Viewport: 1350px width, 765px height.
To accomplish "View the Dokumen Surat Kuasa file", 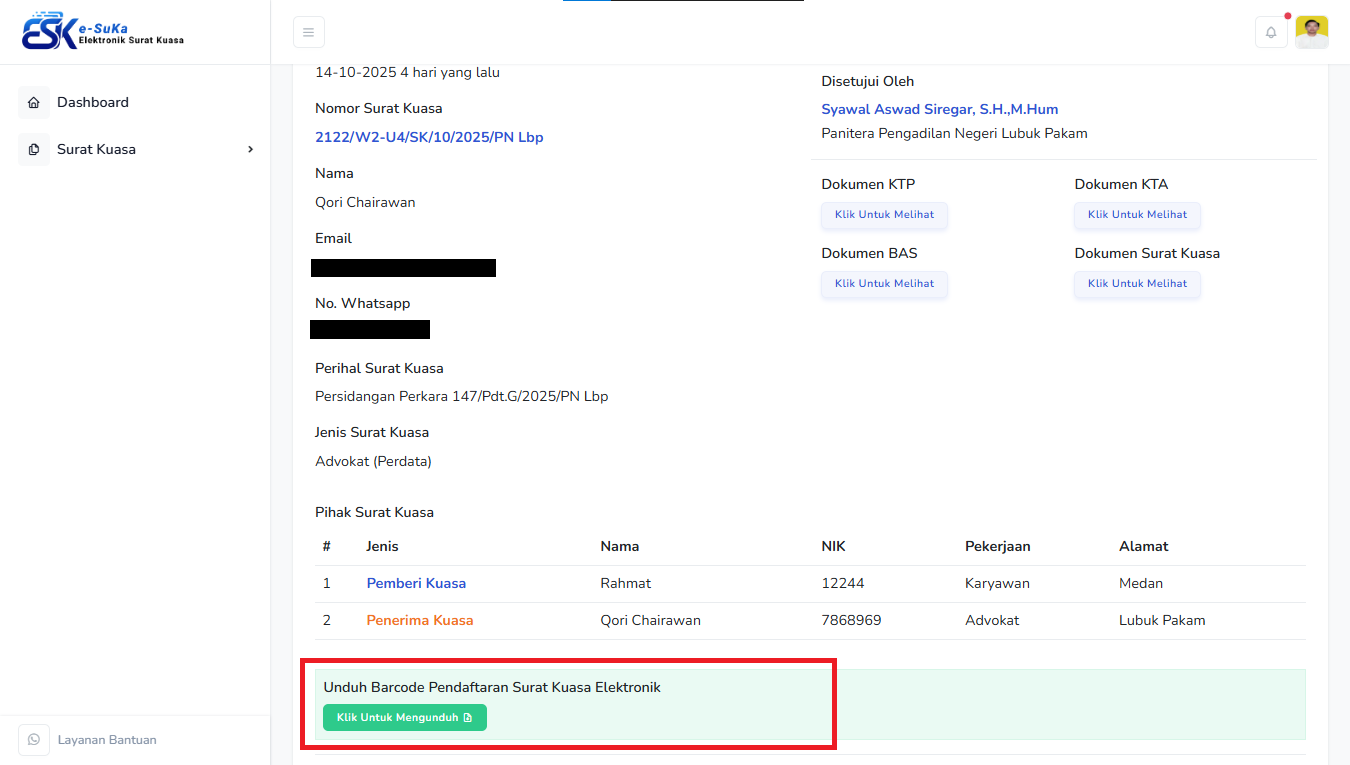I will (1137, 284).
